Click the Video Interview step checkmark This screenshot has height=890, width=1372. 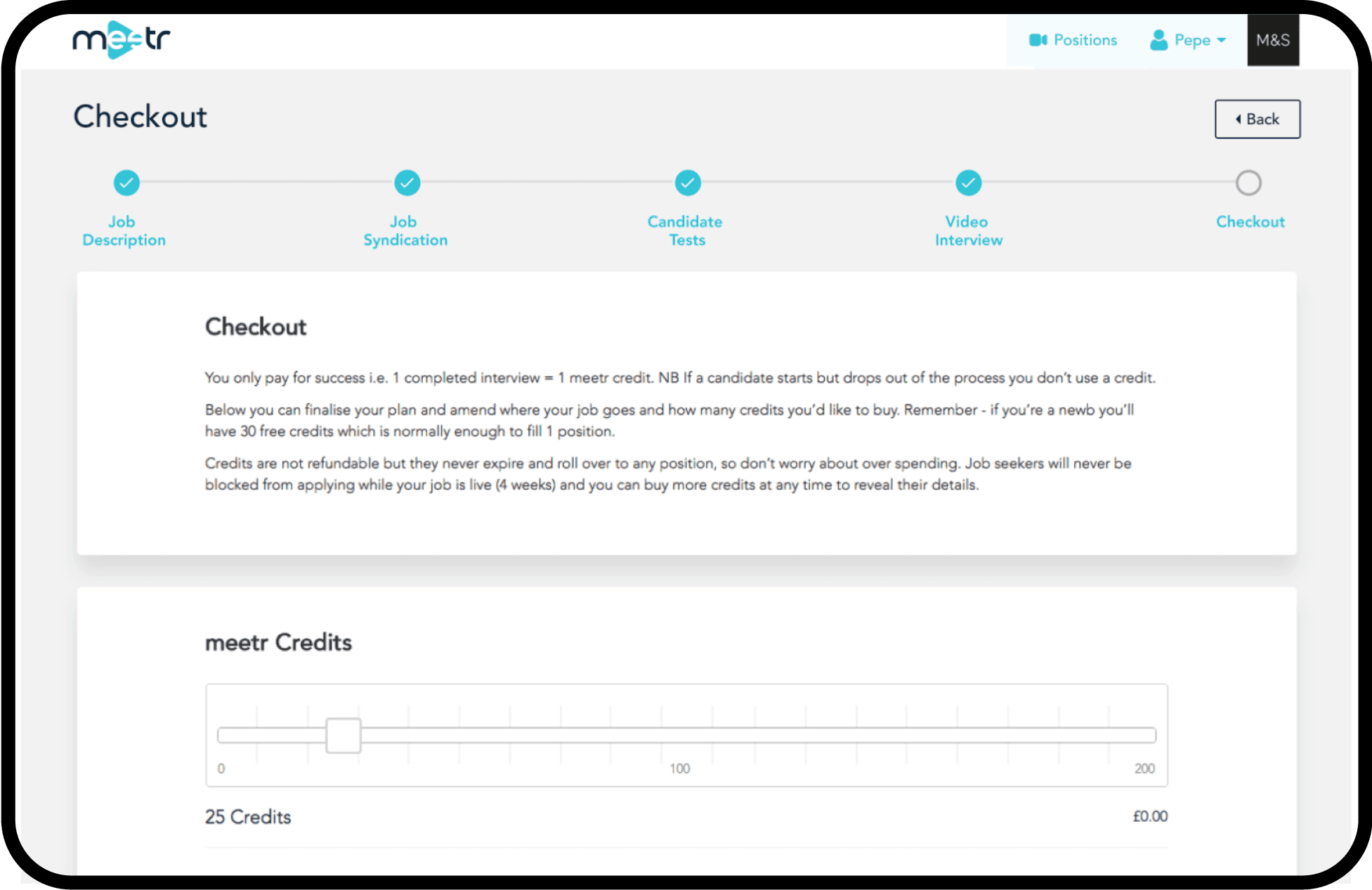(x=968, y=183)
